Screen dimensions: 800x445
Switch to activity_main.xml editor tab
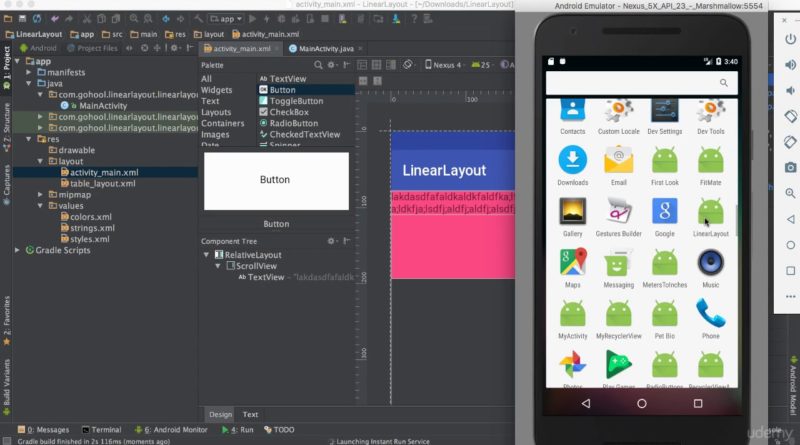[x=241, y=48]
